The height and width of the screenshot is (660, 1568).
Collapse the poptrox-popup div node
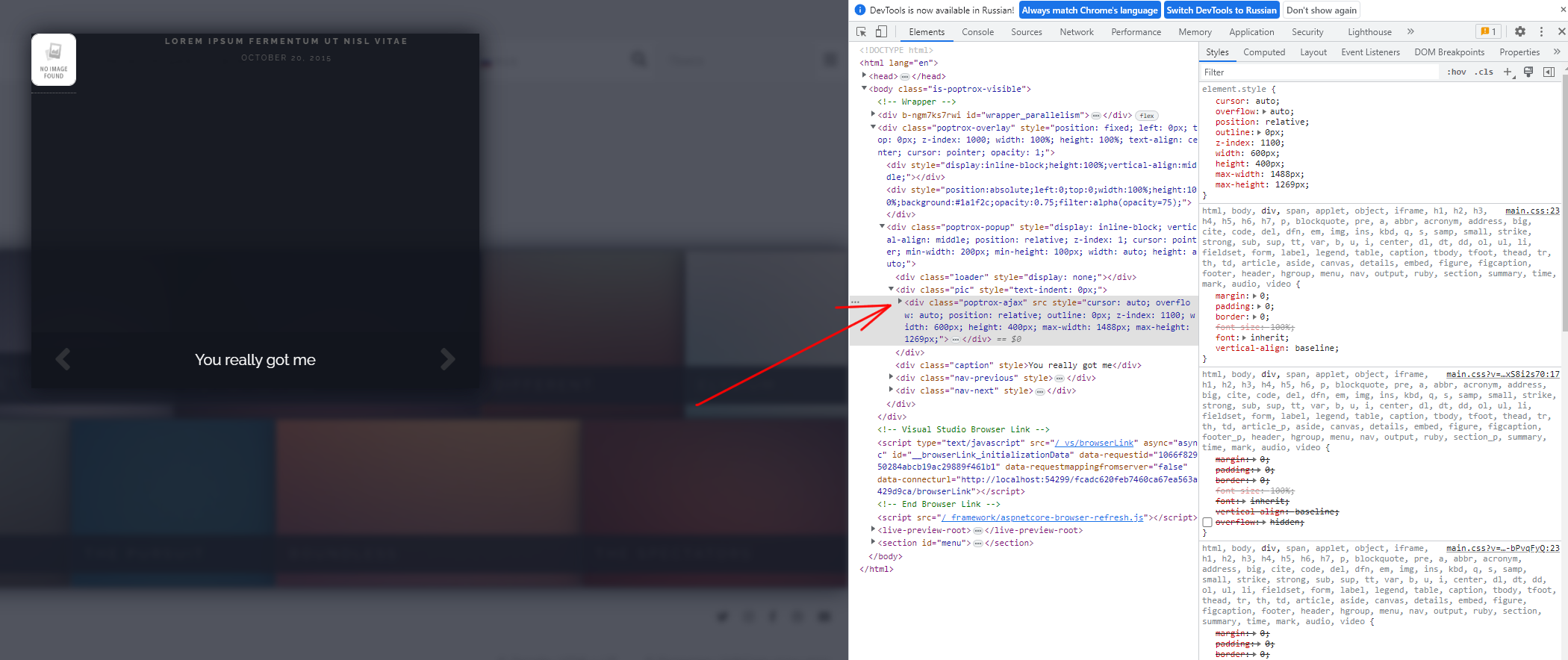pyautogui.click(x=882, y=226)
